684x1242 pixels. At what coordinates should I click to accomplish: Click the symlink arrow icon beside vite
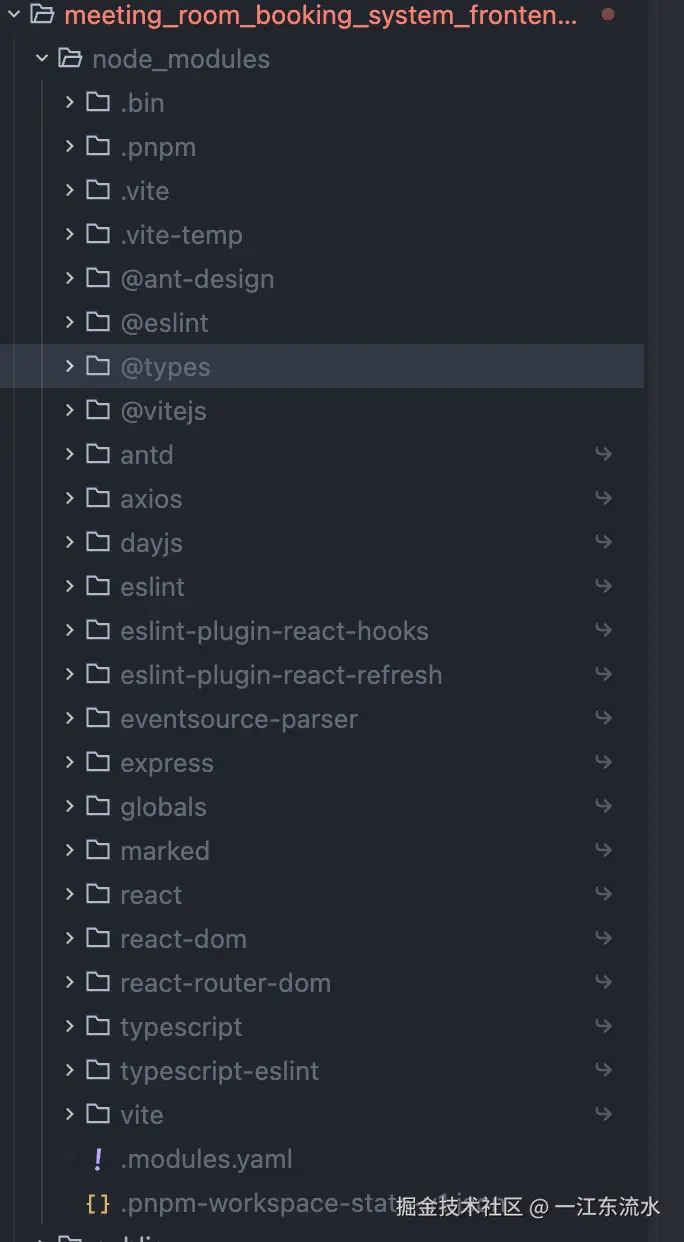603,1115
